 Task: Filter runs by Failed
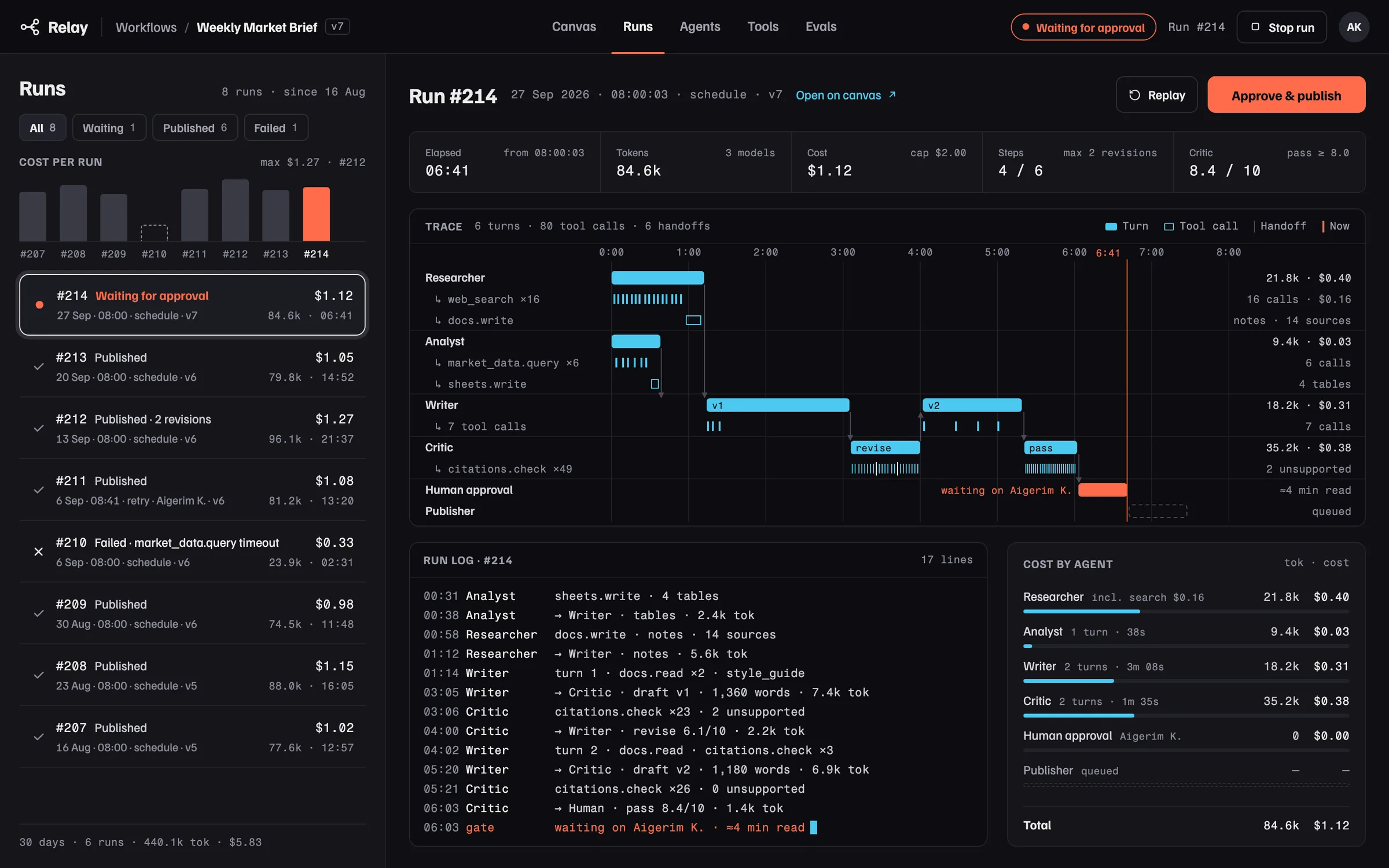[275, 128]
